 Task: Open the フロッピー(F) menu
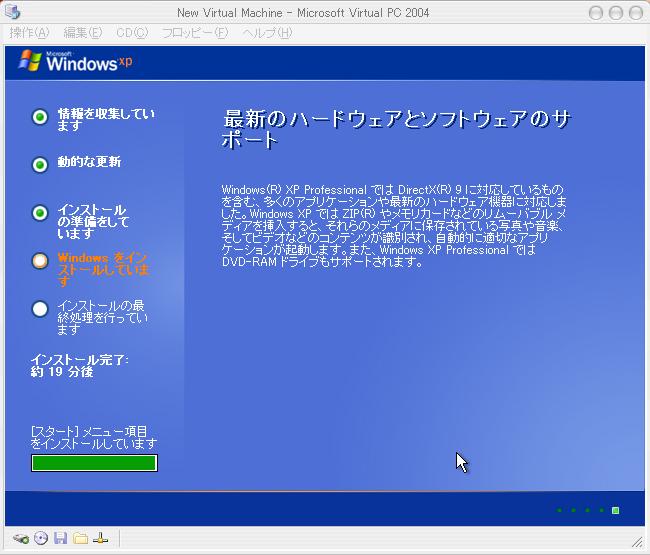(x=195, y=33)
